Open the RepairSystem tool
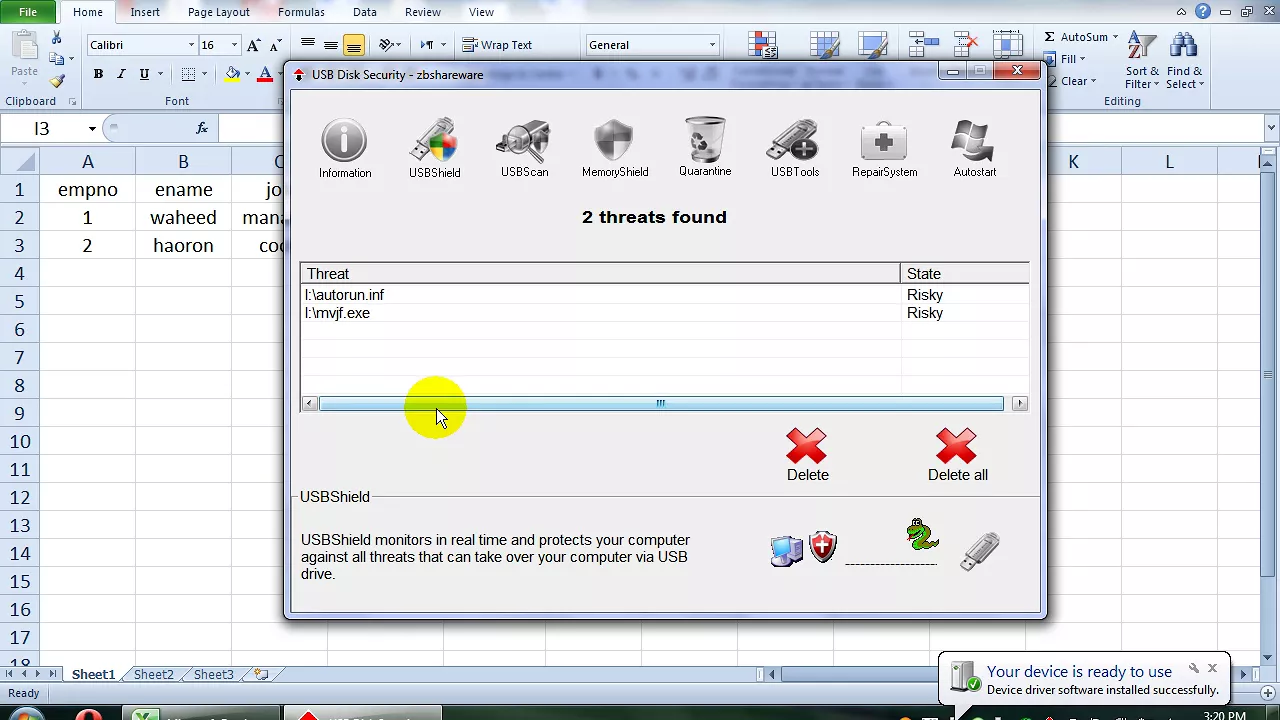 click(x=884, y=149)
